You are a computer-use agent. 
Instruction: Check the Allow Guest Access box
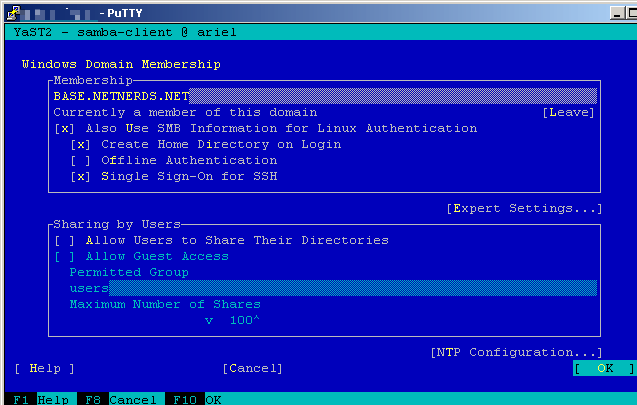(x=63, y=256)
